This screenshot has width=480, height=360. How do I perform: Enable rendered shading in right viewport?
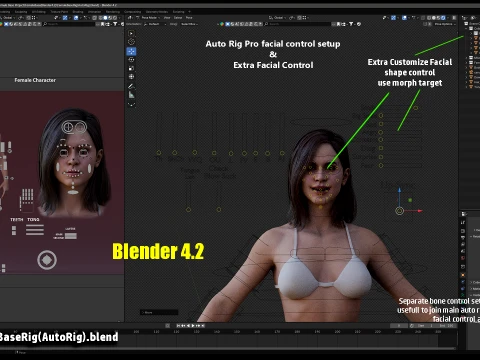pos(443,18)
